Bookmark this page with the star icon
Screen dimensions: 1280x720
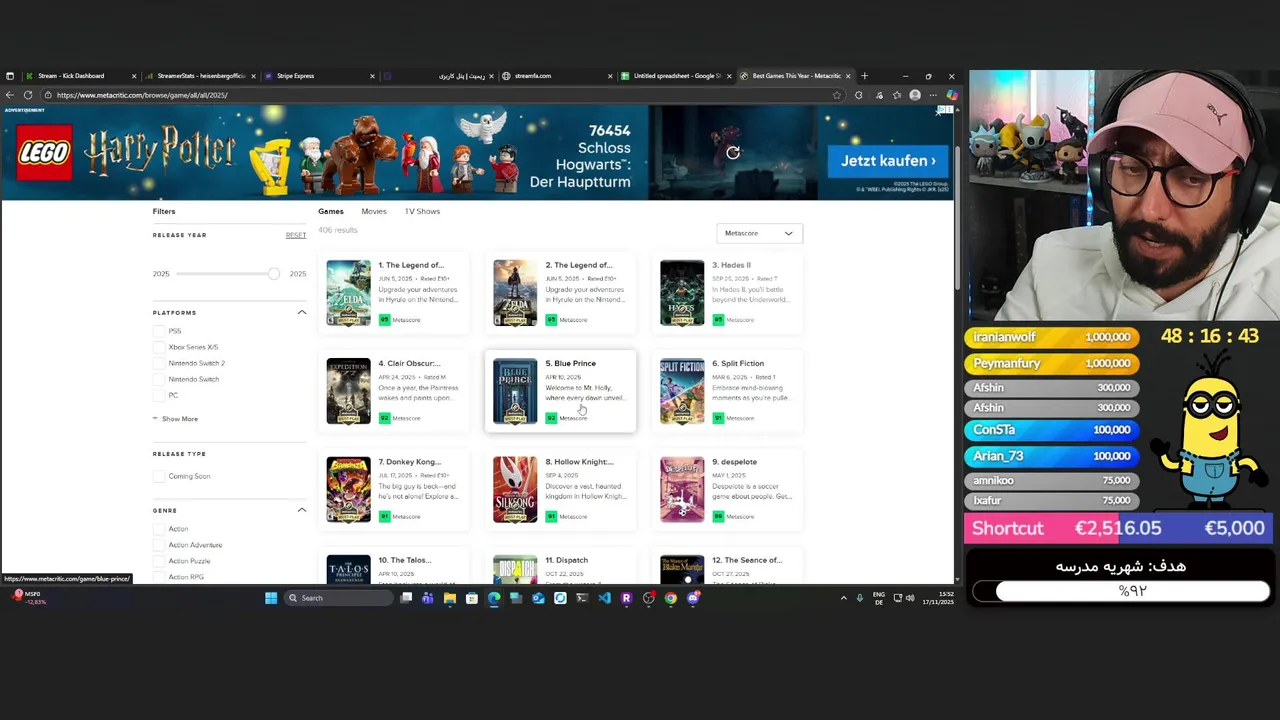837,95
